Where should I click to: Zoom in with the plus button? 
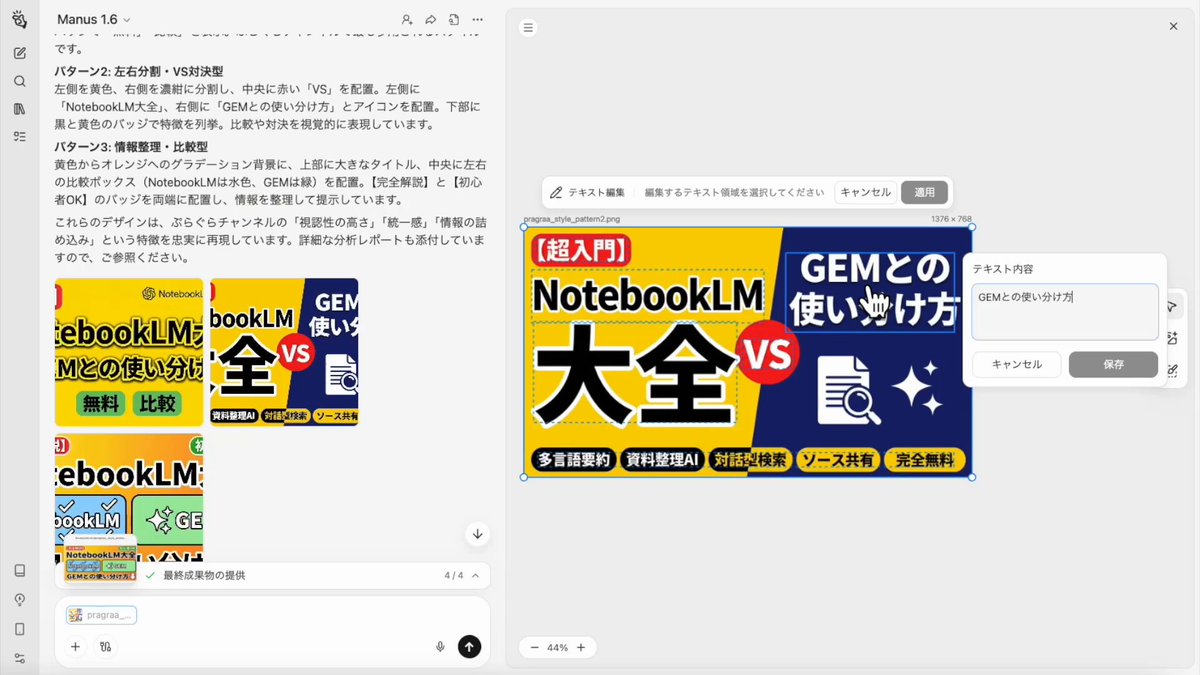(x=580, y=647)
